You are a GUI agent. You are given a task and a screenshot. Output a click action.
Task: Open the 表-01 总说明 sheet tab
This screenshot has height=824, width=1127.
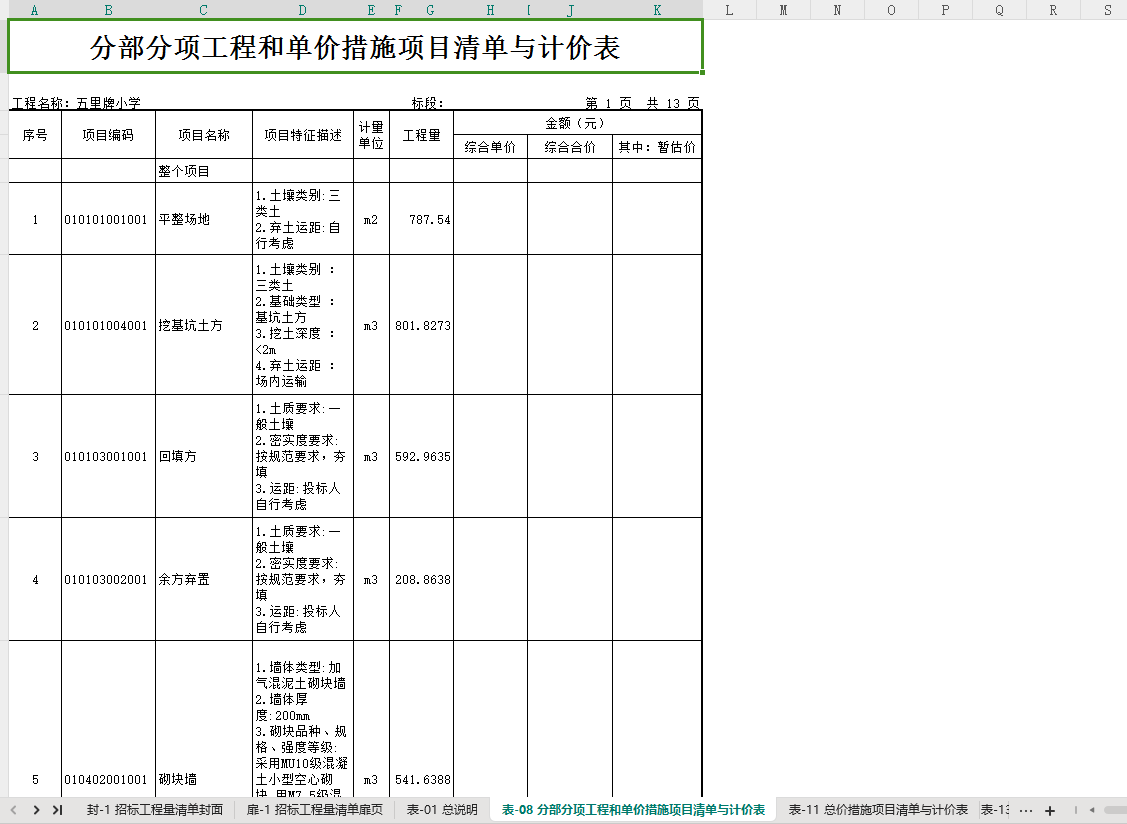point(442,810)
